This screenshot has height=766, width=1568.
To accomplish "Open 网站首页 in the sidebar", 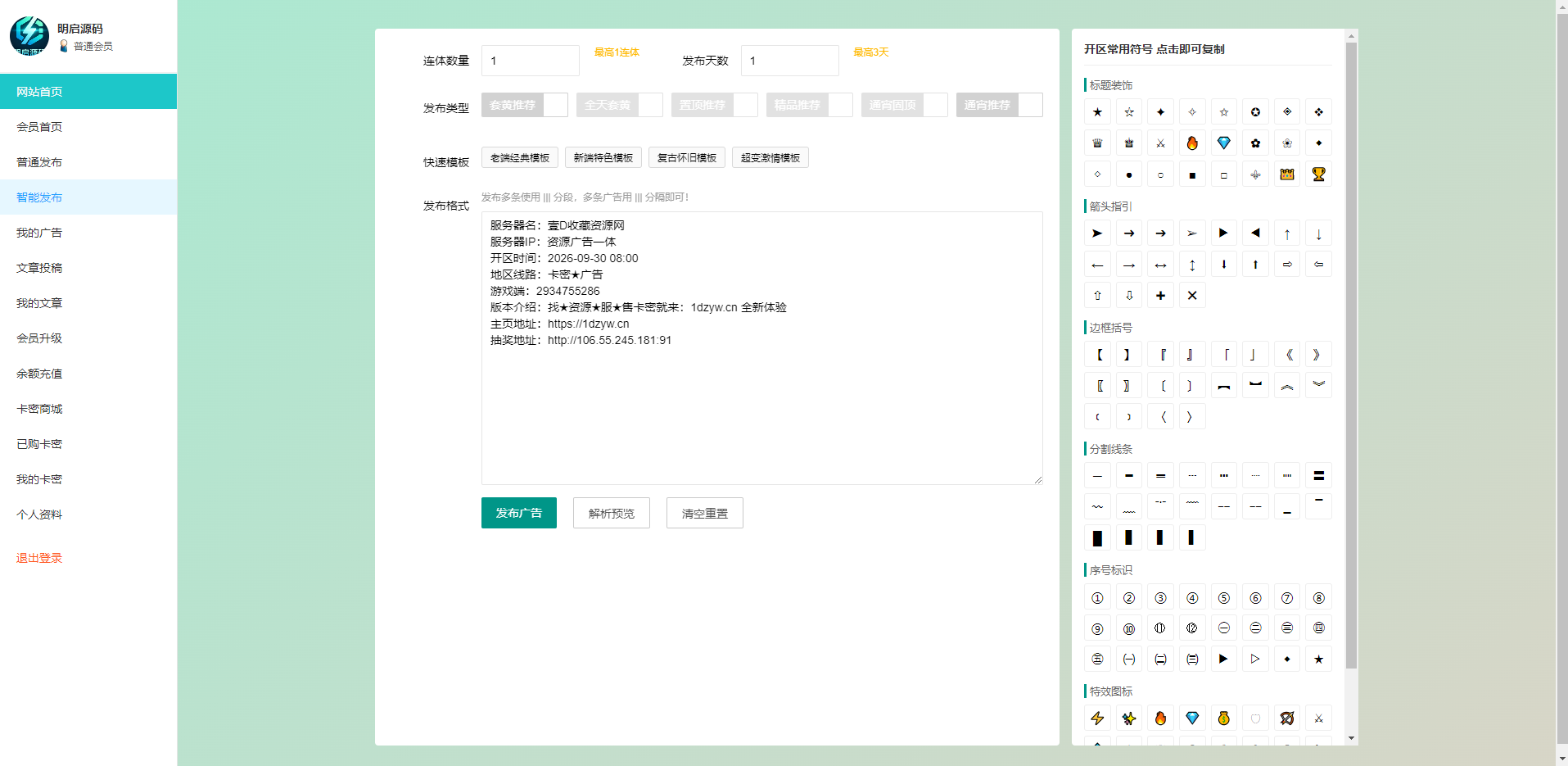I will pos(88,92).
